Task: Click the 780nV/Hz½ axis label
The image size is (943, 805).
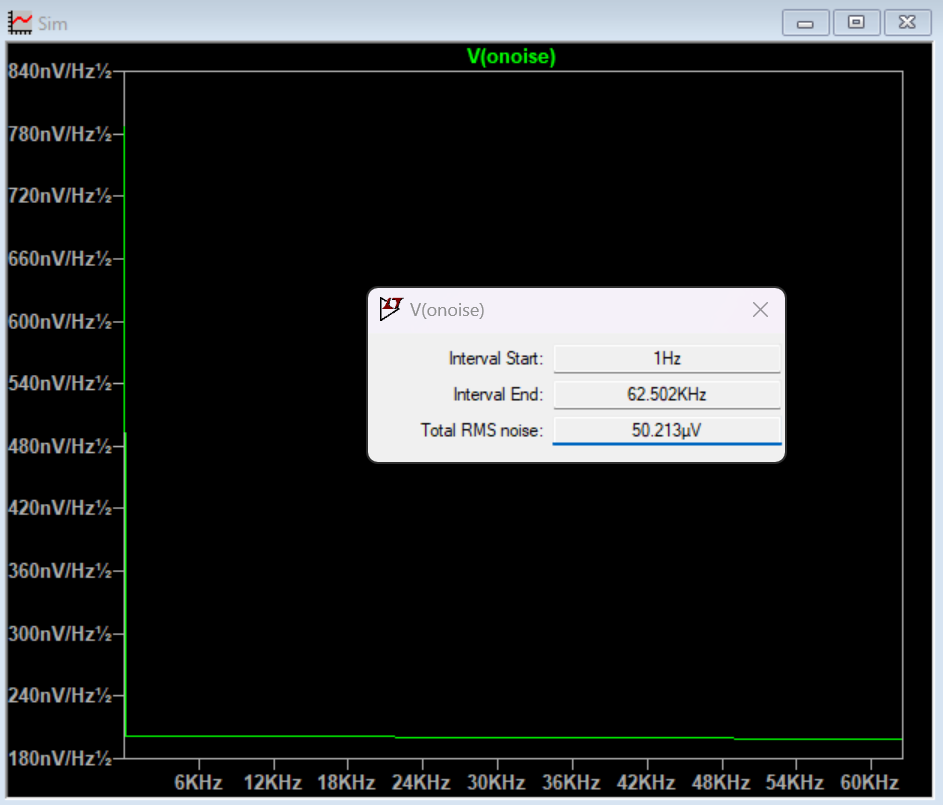Action: click(60, 134)
